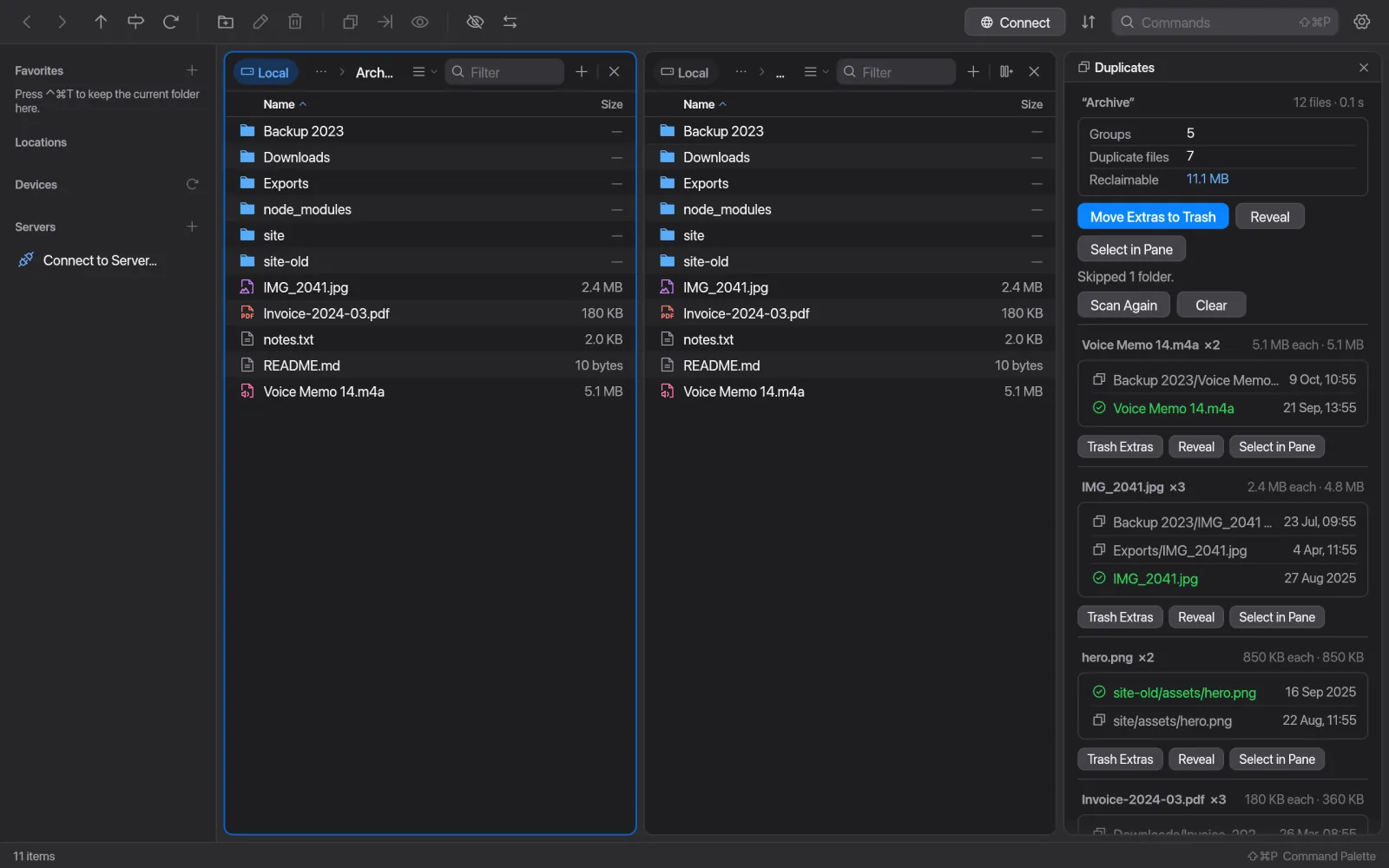Select kept file Voice Memo 14.m4a in Duplicates
This screenshot has height=868, width=1389.
click(x=1222, y=408)
